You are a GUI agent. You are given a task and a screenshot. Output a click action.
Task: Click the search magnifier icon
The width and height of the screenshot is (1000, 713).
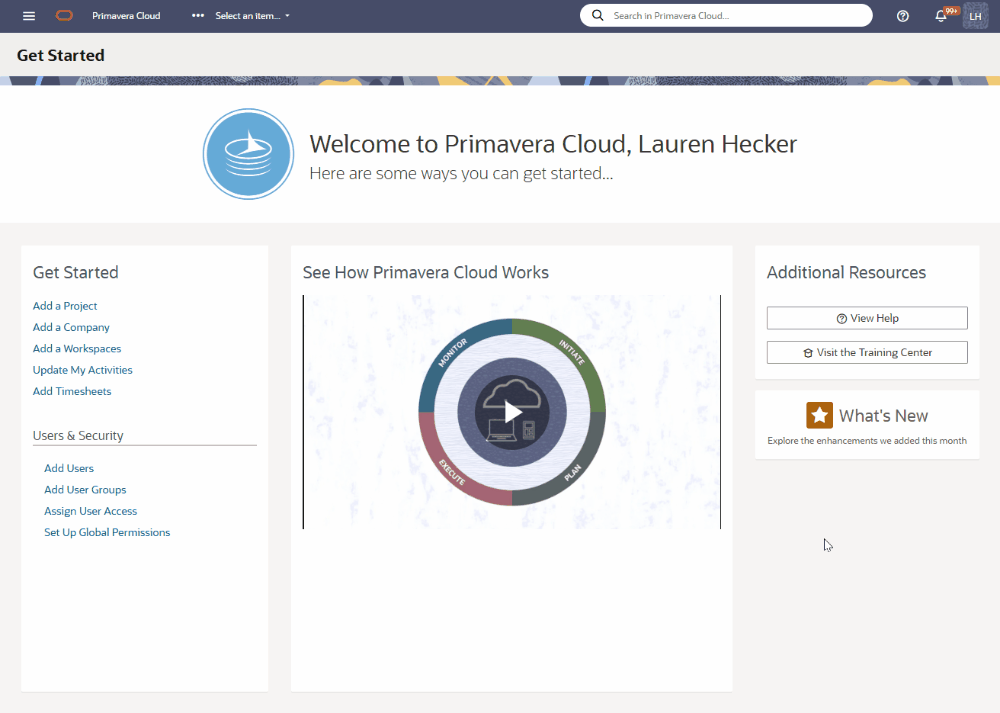[598, 15]
